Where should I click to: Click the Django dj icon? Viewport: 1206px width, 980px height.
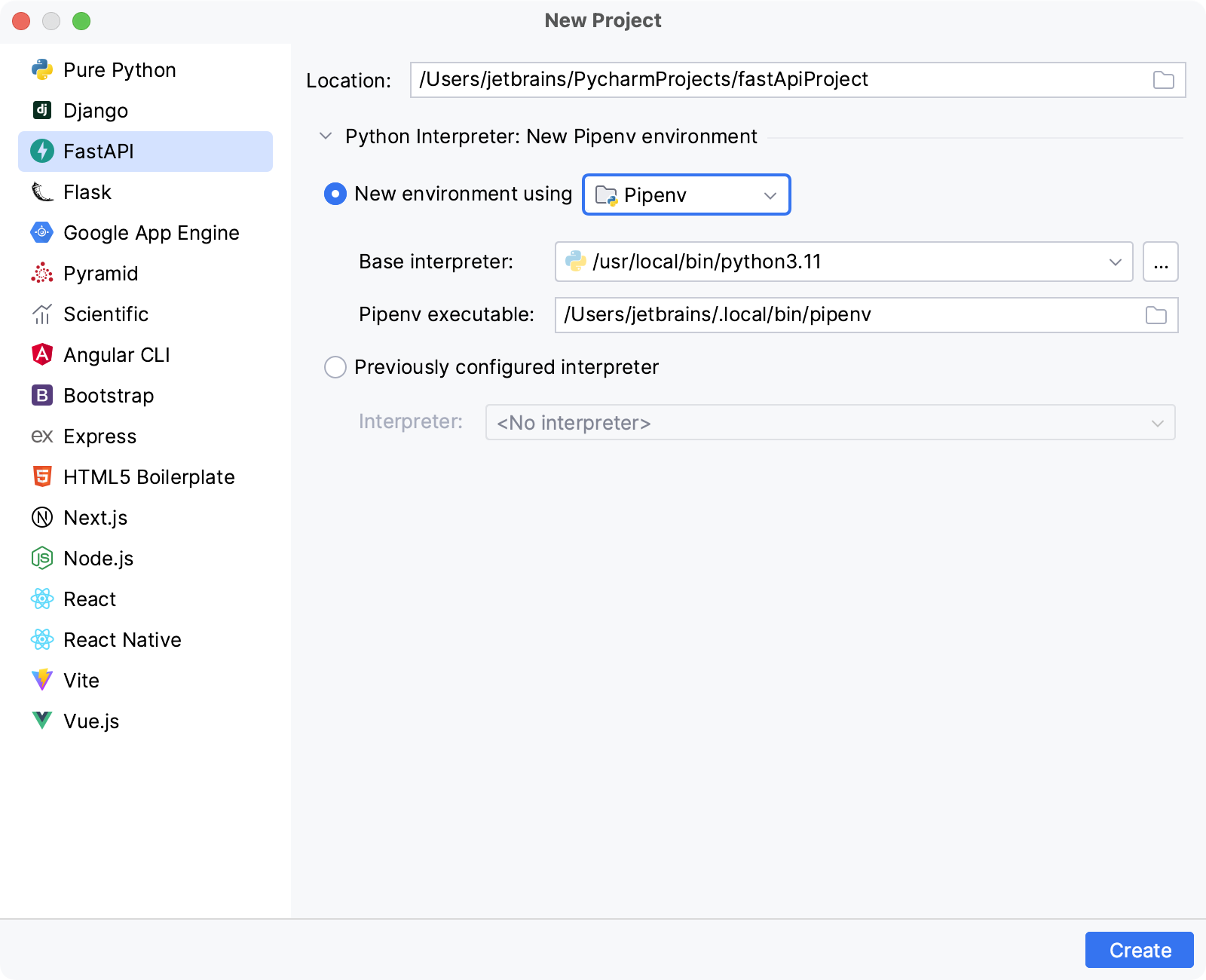point(42,111)
